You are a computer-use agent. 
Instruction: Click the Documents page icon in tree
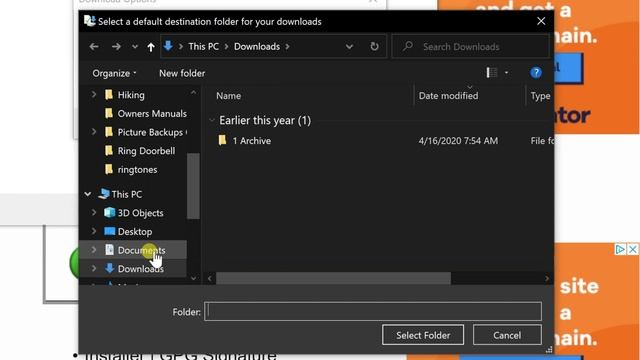pos(109,250)
